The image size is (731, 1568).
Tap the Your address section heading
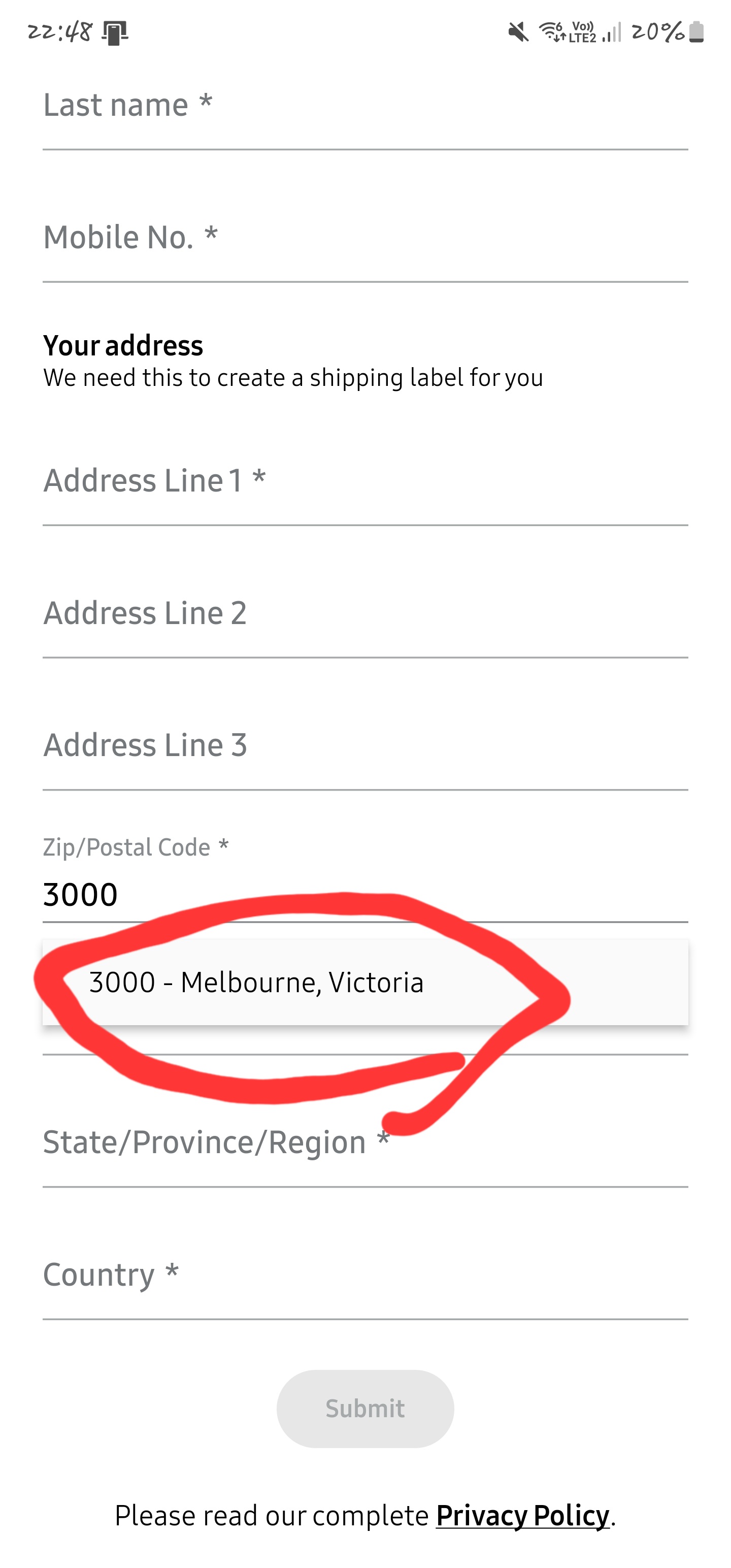[x=123, y=346]
